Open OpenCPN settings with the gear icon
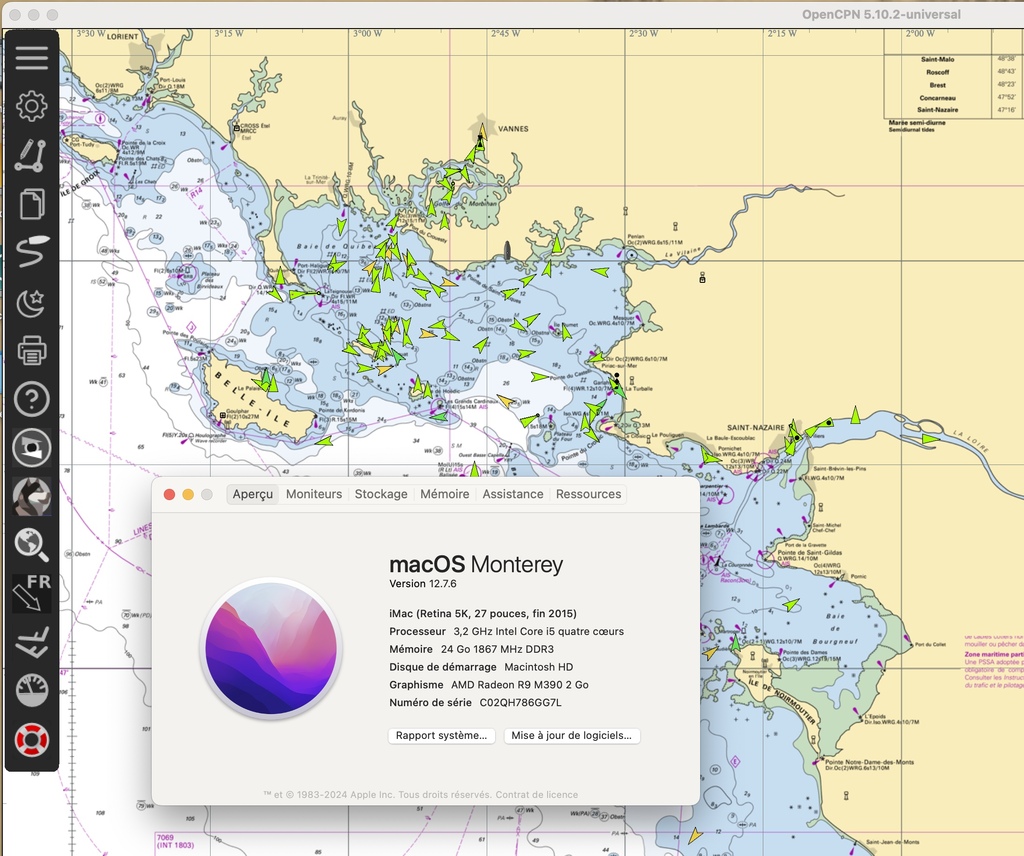Screen dimensions: 1024x856 (x=32, y=106)
